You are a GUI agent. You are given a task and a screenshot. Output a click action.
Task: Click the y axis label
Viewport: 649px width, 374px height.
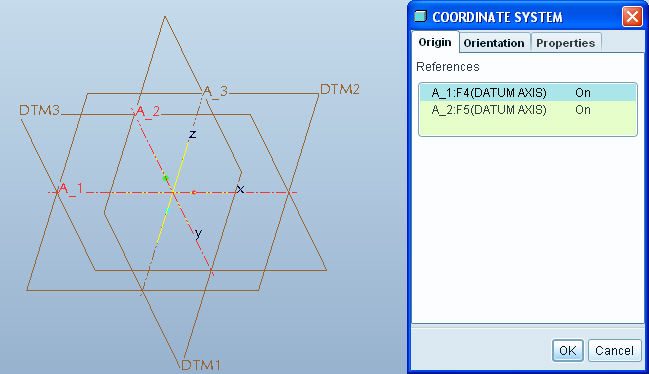199,234
